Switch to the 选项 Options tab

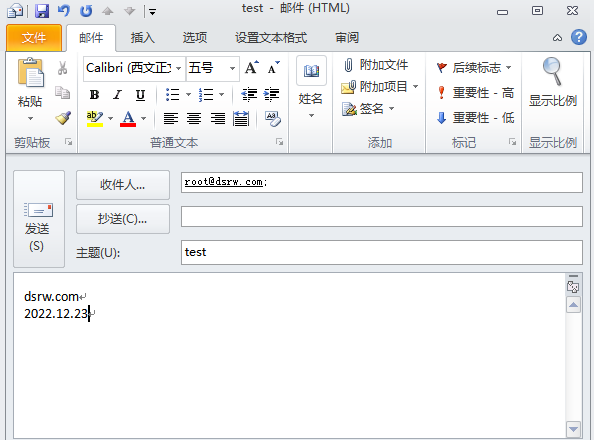coord(195,38)
